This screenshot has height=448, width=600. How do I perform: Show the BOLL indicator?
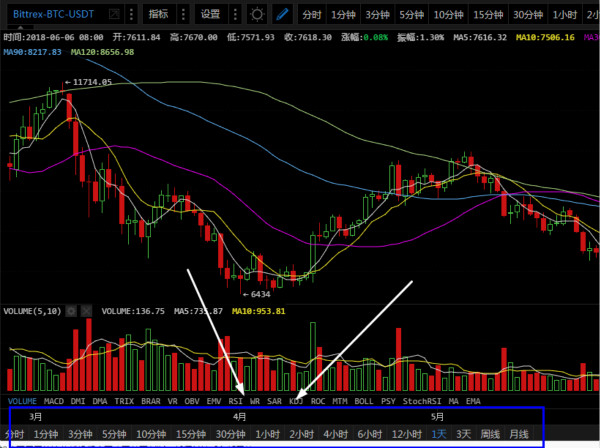364,401
